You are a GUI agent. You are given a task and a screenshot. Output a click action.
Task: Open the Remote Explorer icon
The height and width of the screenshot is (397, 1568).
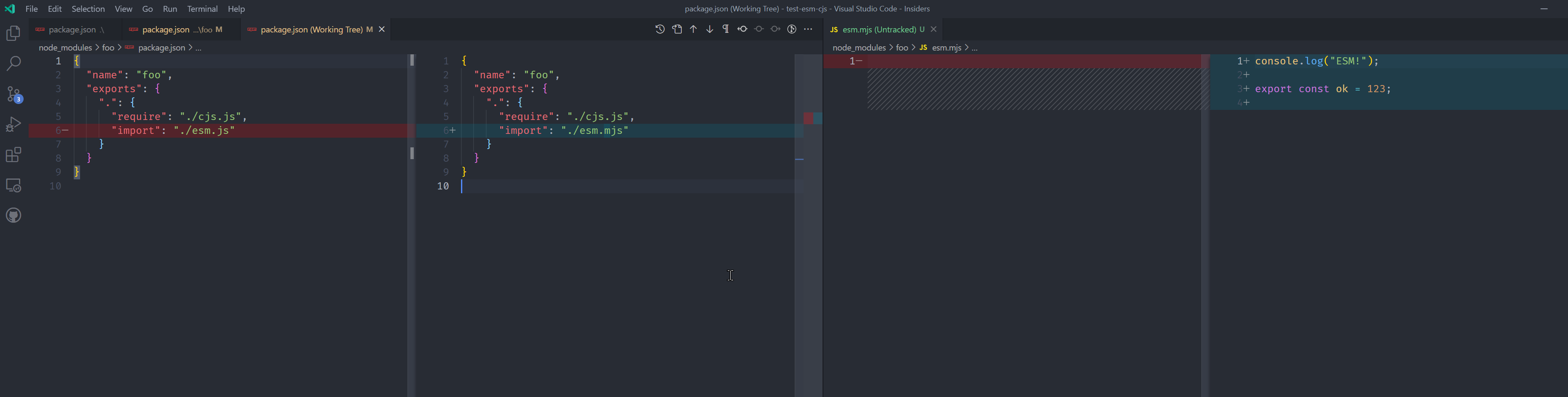[13, 185]
